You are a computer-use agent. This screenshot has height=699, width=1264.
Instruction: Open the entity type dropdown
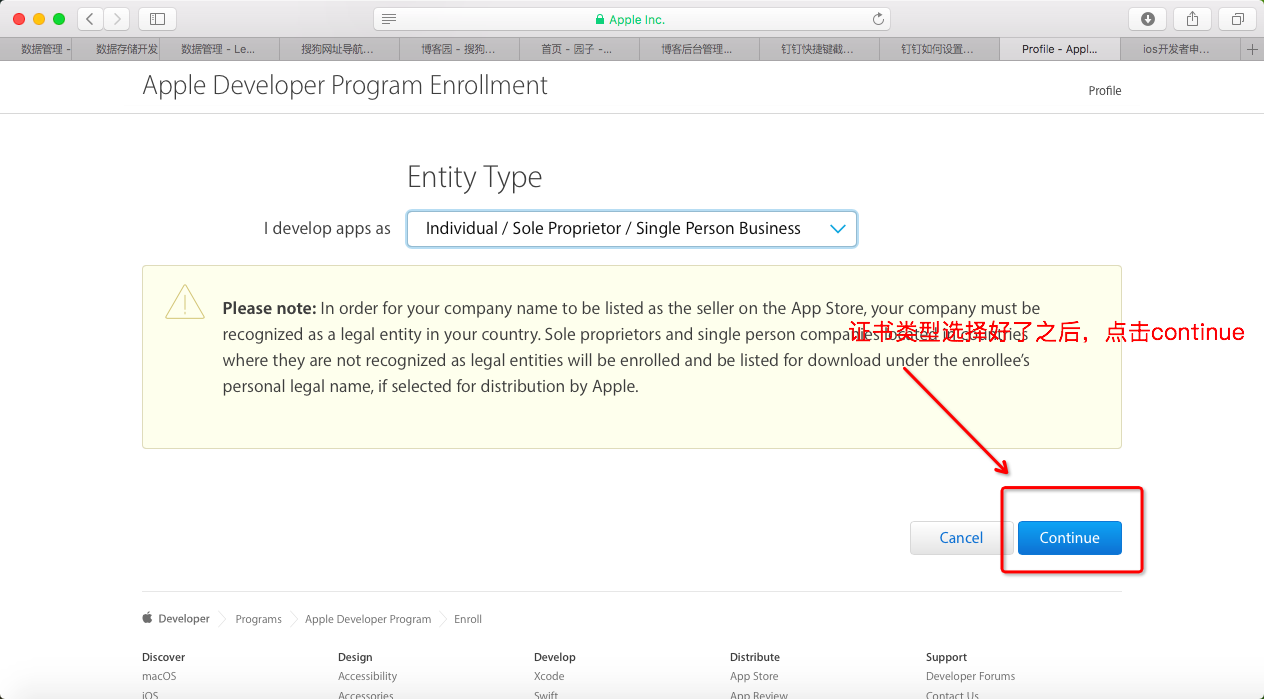point(631,228)
